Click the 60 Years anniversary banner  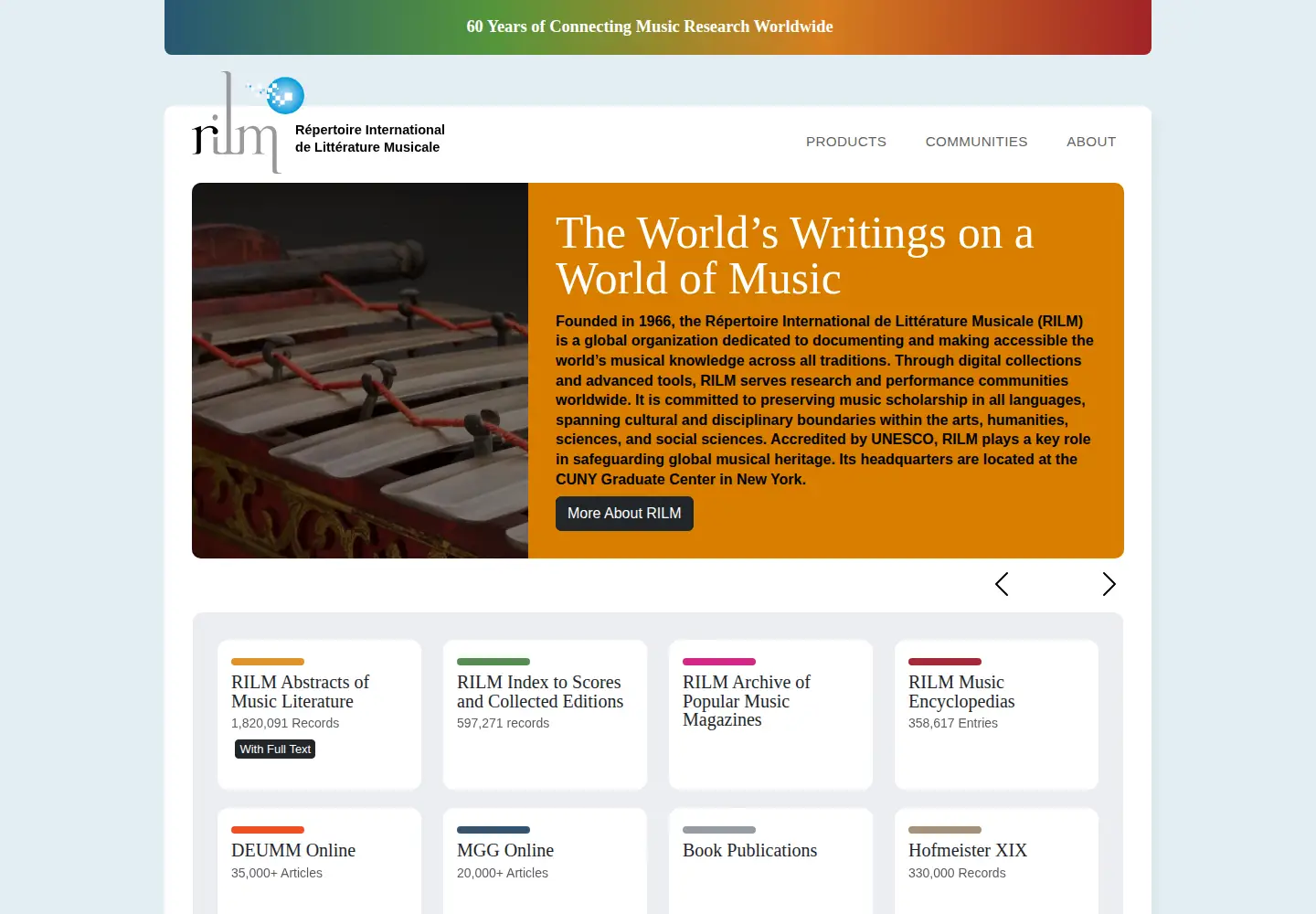[658, 27]
